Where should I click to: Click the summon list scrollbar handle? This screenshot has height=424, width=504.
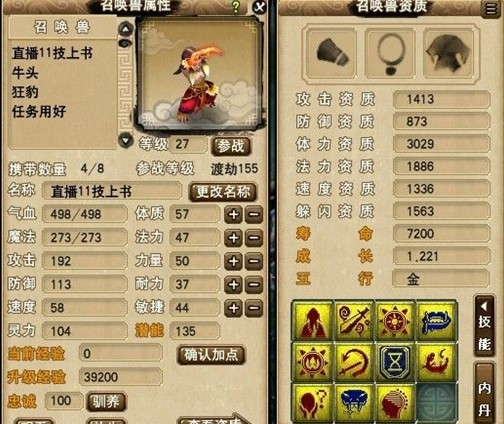pos(125,43)
